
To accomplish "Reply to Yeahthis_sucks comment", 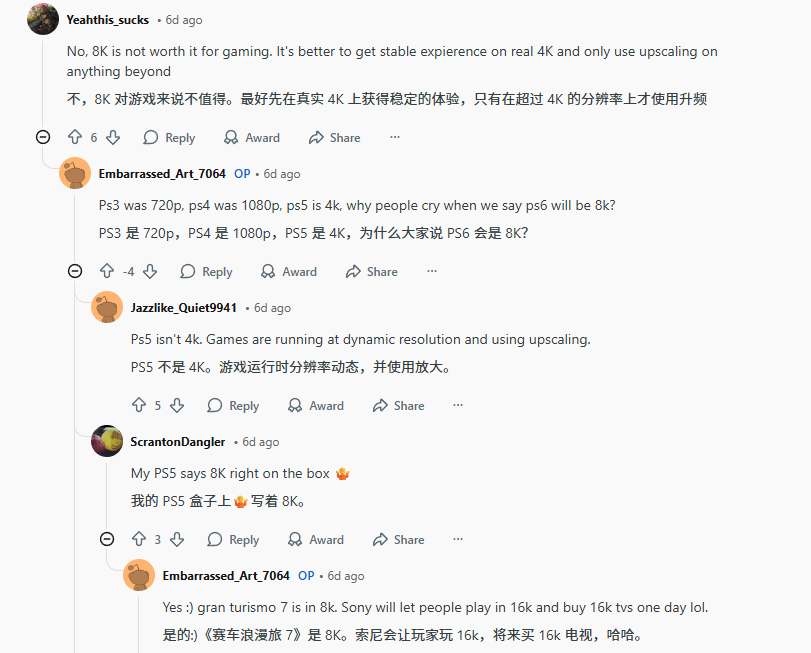I will click(169, 138).
